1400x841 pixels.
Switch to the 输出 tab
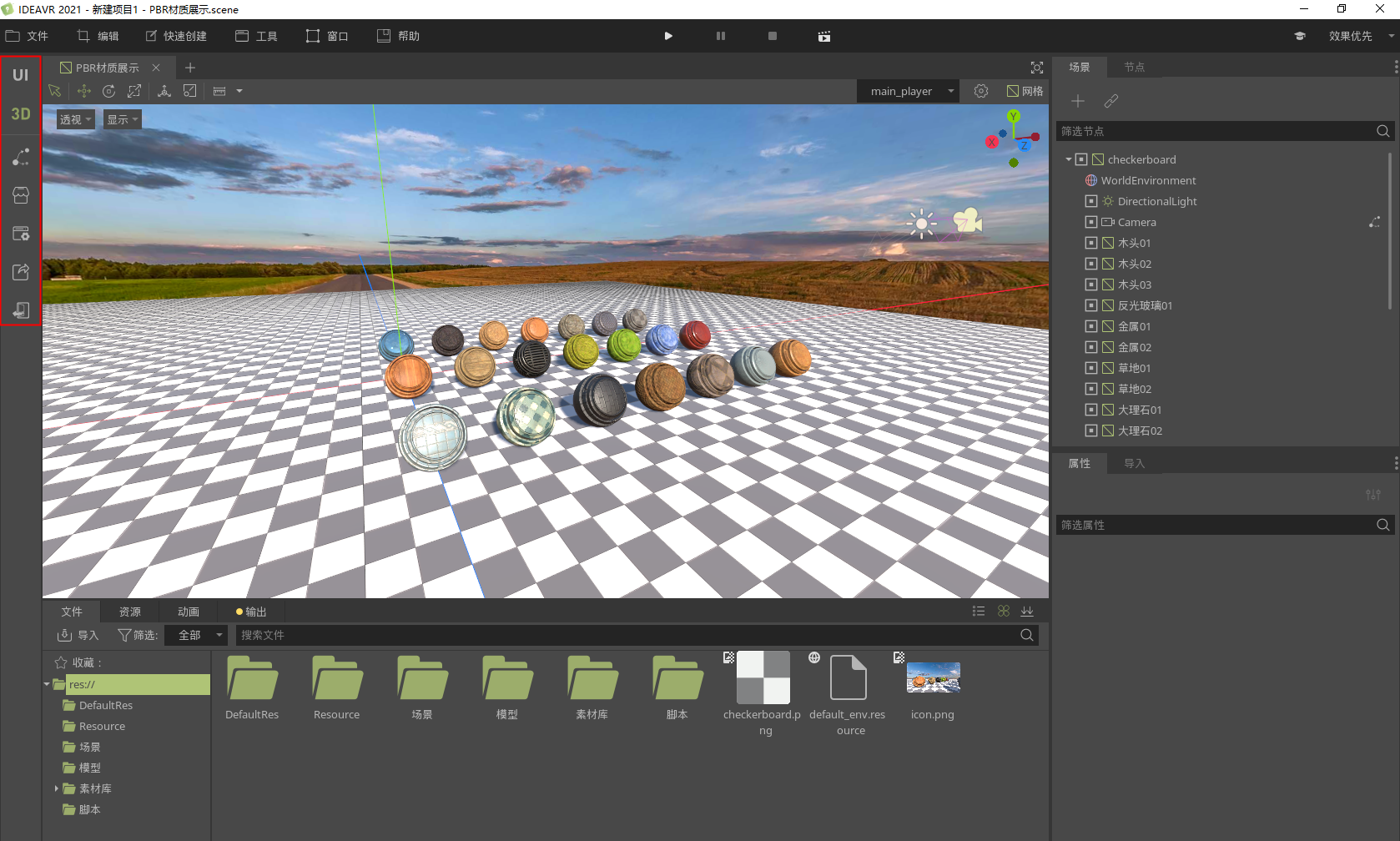(251, 612)
